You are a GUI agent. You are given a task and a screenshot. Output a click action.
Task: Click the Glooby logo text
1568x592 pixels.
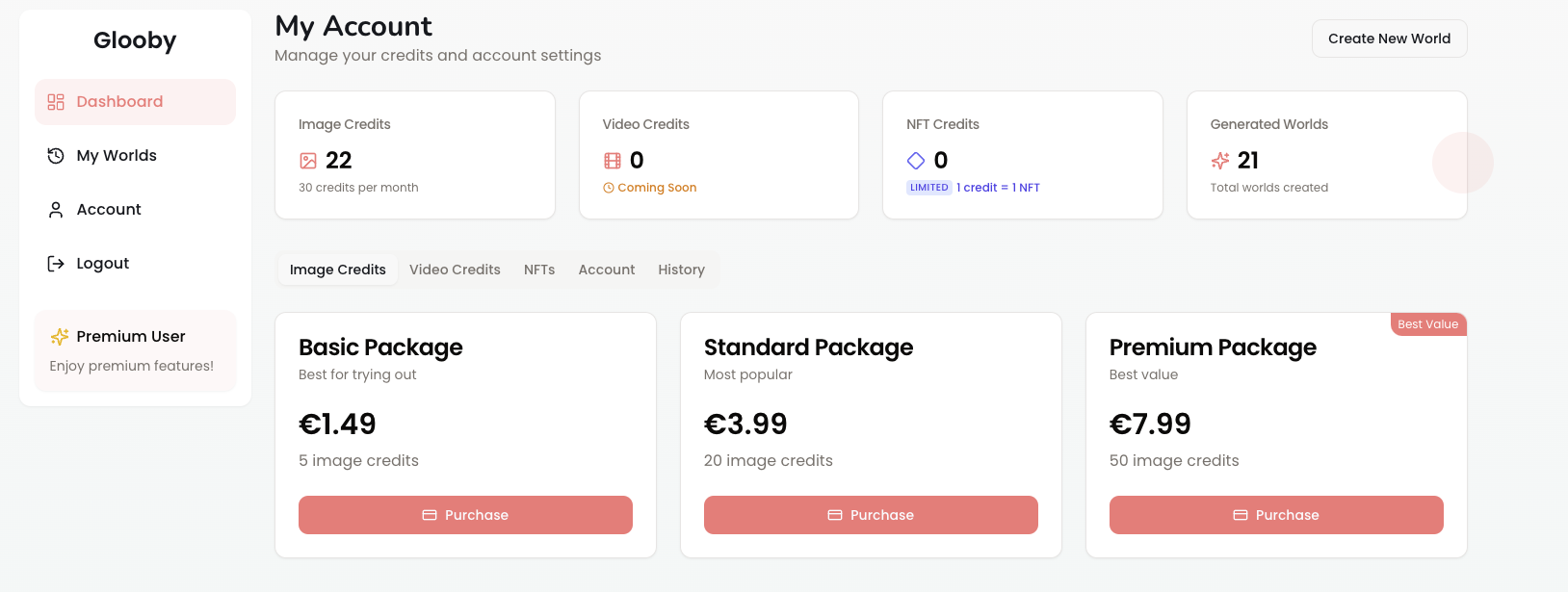(x=135, y=40)
